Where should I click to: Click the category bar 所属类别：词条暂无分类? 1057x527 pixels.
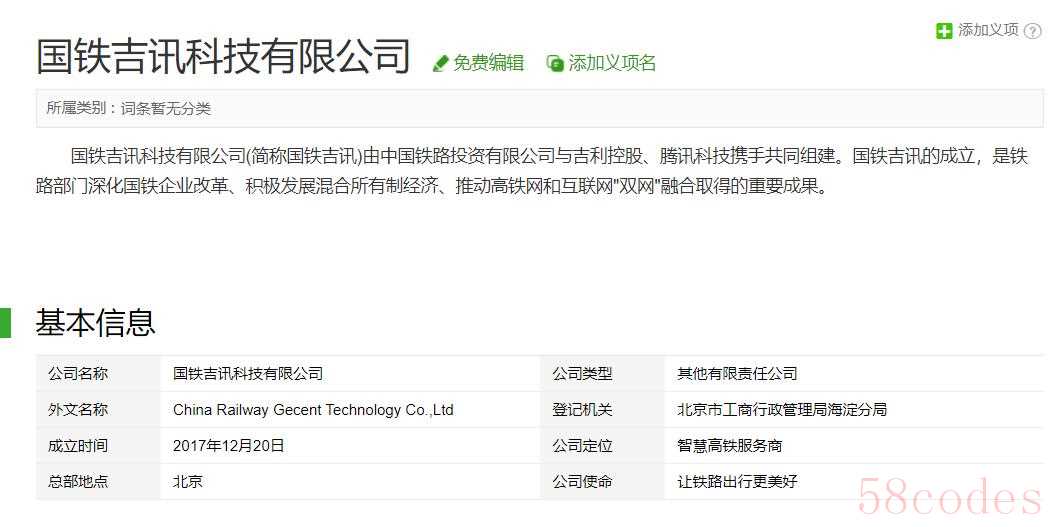[539, 108]
